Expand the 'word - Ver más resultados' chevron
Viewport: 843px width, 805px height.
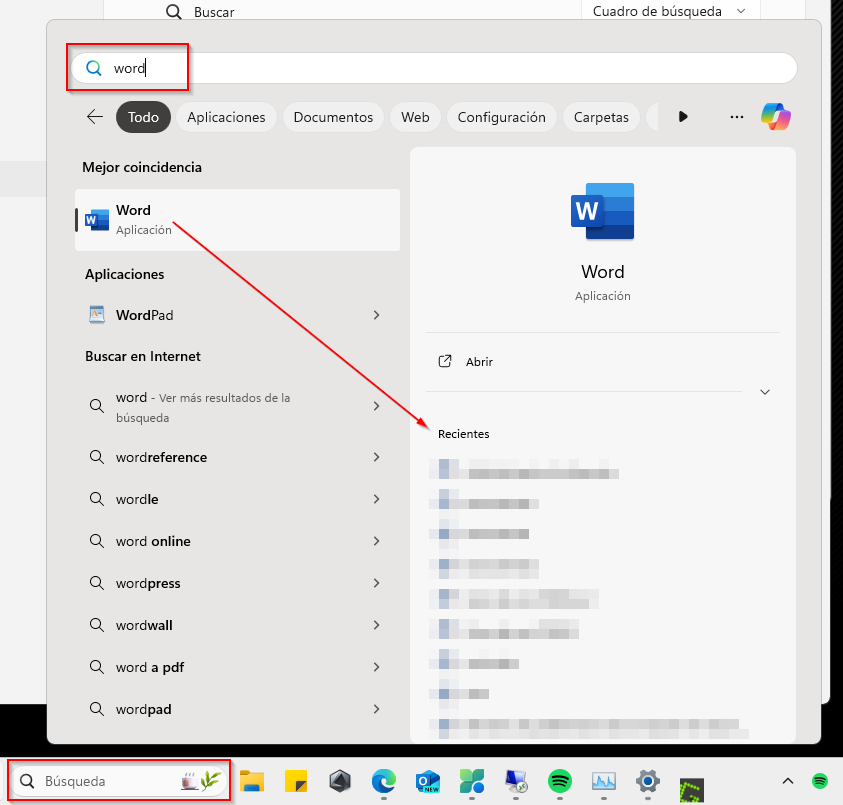[376, 406]
